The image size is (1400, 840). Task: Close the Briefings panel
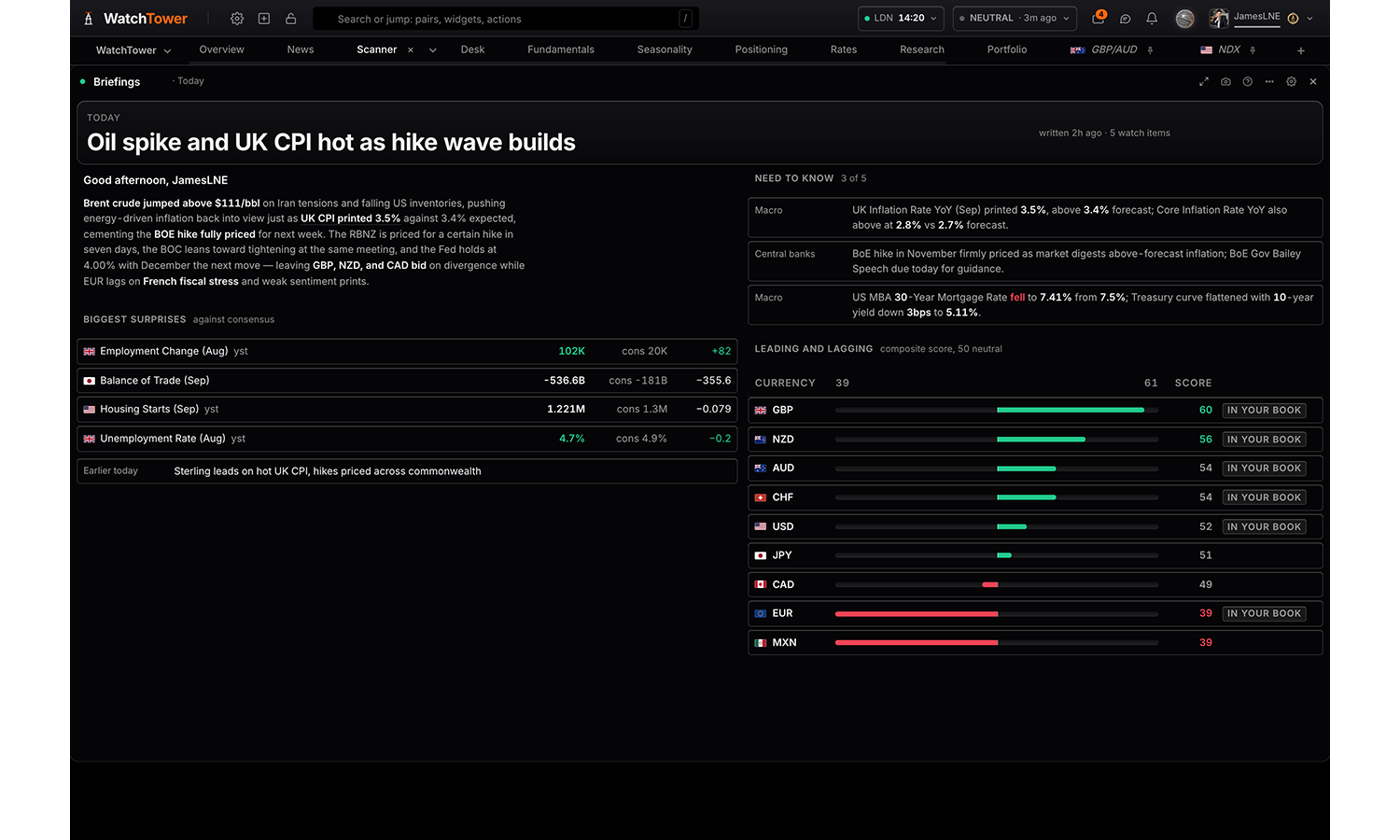point(1313,82)
